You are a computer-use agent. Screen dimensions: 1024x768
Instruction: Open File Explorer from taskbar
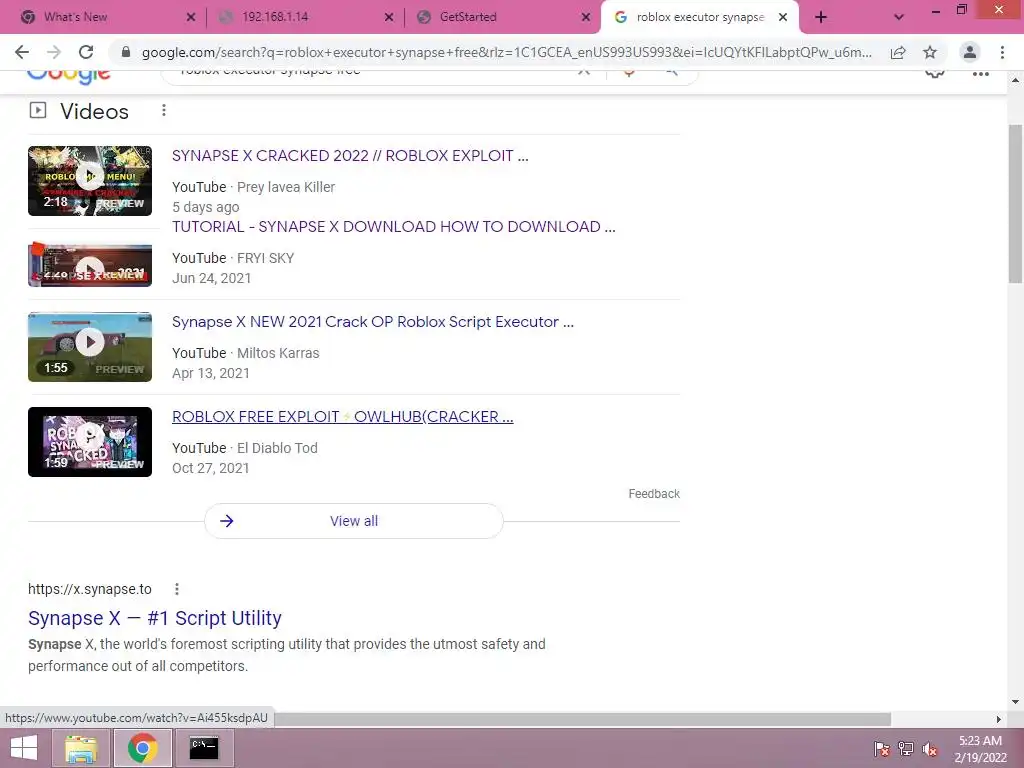point(81,748)
